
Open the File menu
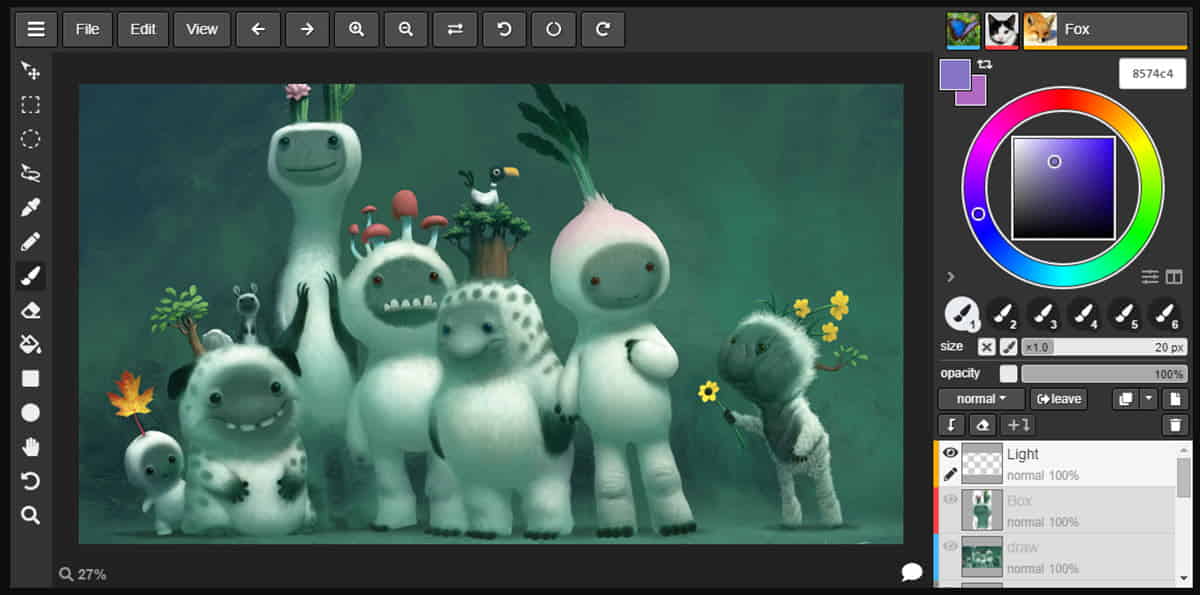(87, 29)
